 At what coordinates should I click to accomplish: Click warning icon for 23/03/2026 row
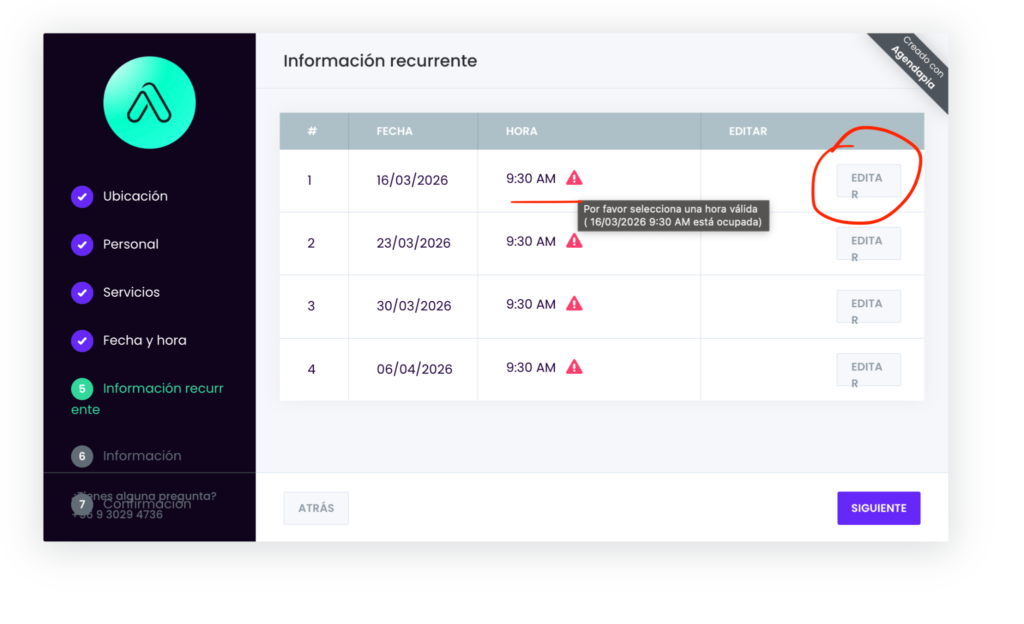click(x=574, y=241)
